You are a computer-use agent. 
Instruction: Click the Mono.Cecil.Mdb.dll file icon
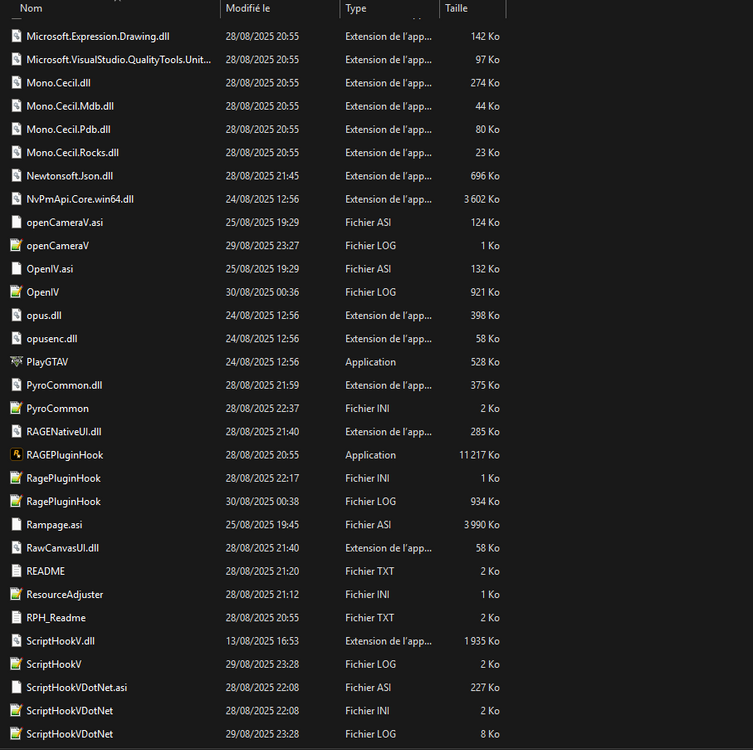pos(16,106)
